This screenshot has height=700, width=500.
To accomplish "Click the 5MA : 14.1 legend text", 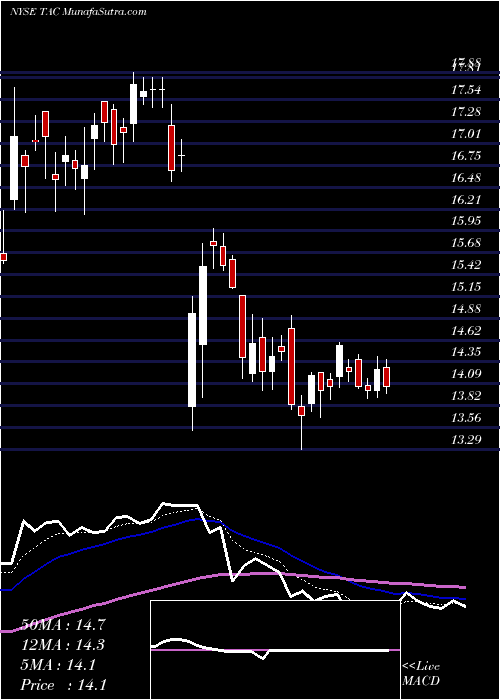I will tap(58, 665).
